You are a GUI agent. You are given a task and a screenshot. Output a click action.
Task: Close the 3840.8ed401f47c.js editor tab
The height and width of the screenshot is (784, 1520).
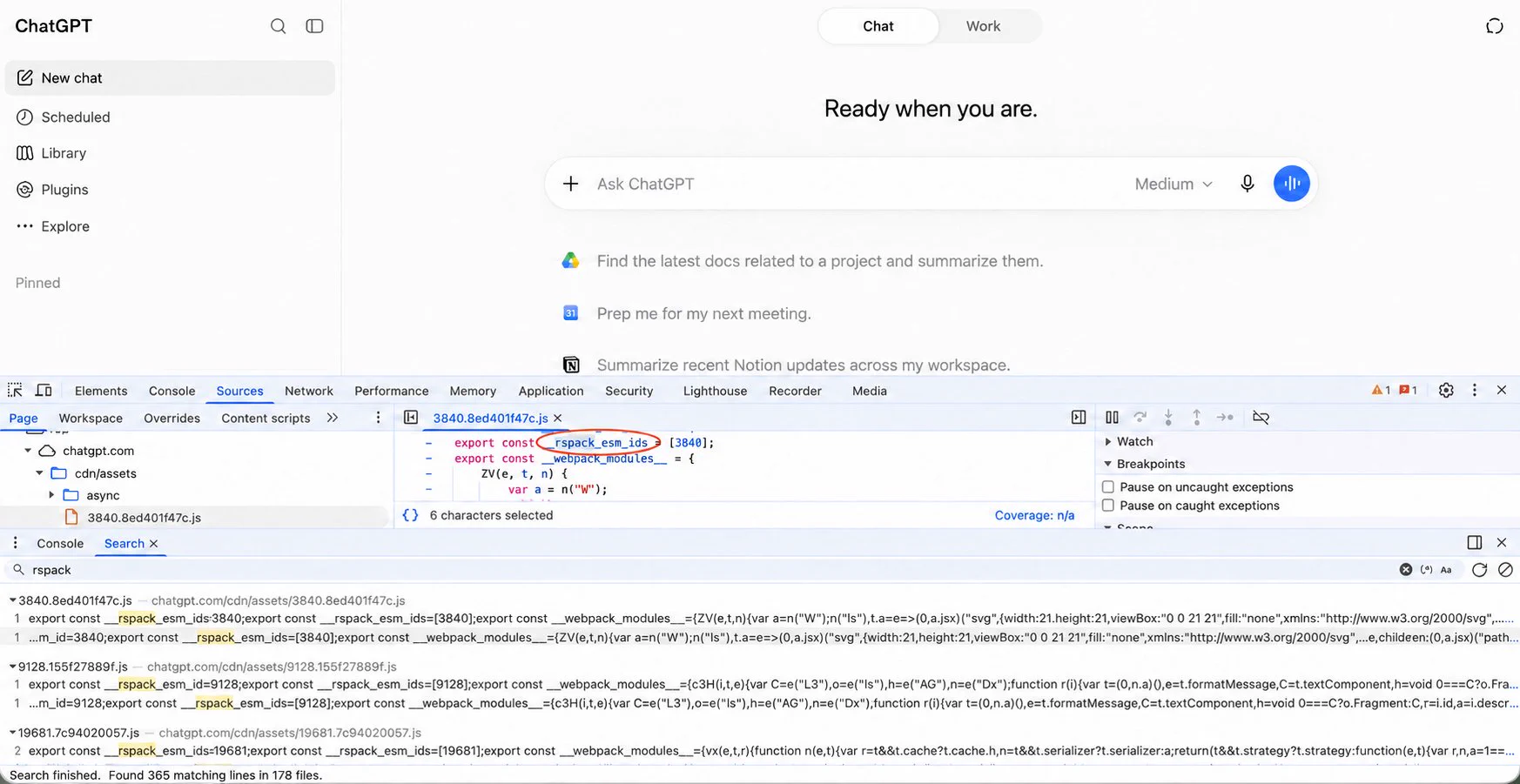[558, 418]
